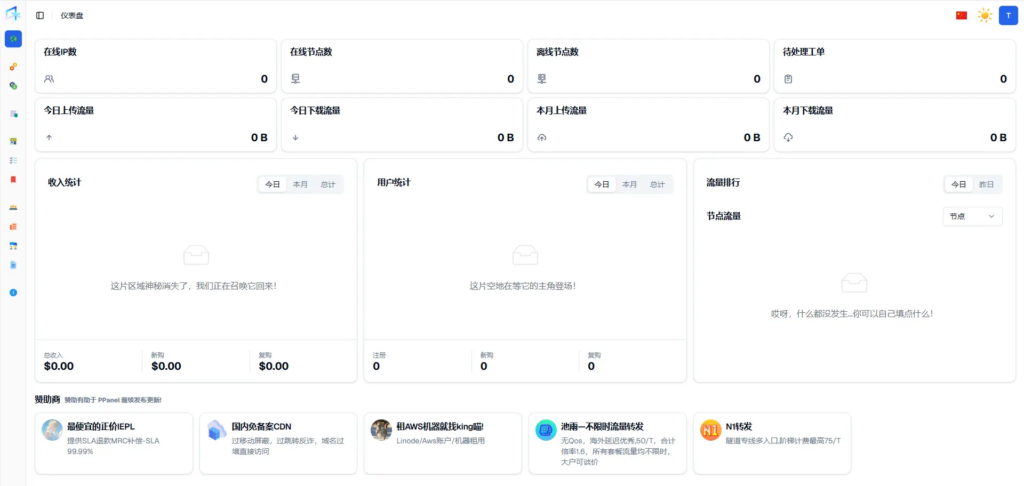
Task: Click the 待处理工单 statistics card
Action: [893, 66]
